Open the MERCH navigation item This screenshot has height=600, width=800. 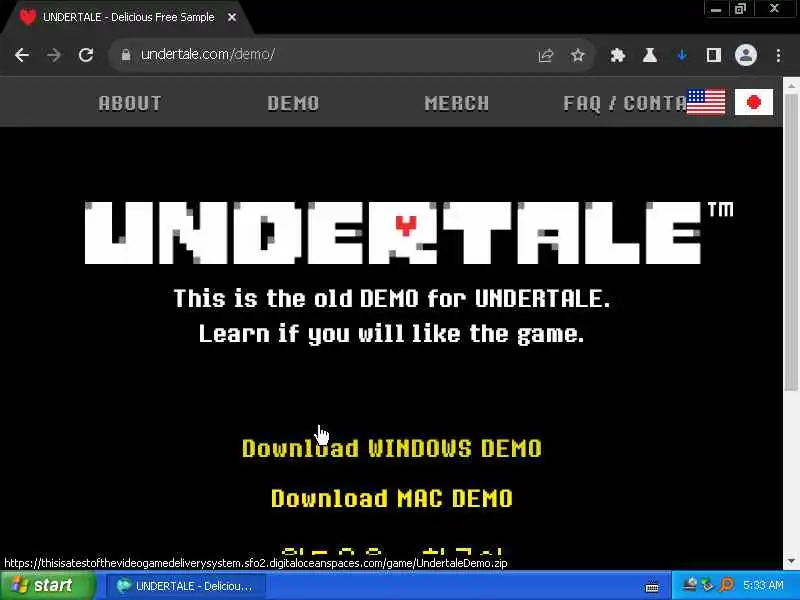457,103
